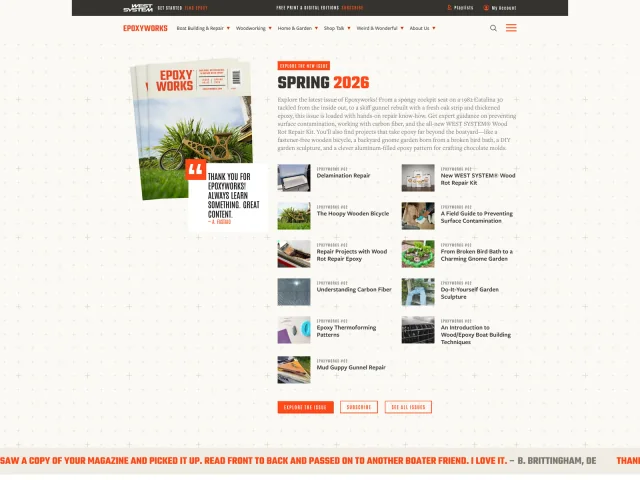The height and width of the screenshot is (480, 640).
Task: Expand the Boat Building & Repair dropdown arrow
Action: [x=228, y=28]
